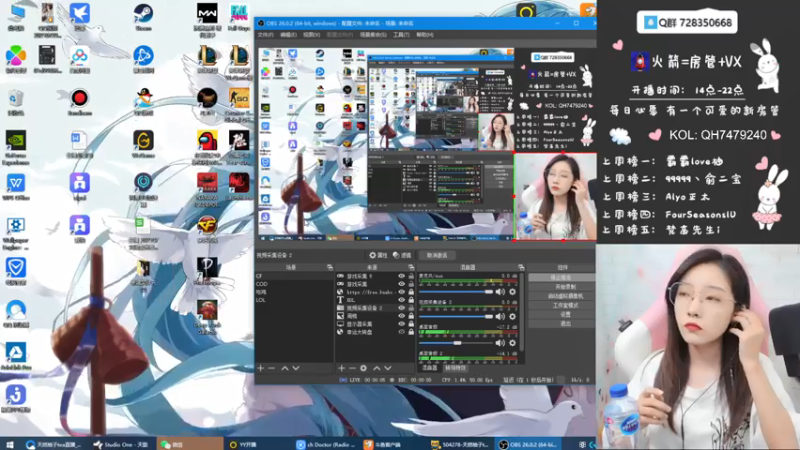800x450 pixels.
Task: Move selected source up with chevron
Action: (x=377, y=368)
